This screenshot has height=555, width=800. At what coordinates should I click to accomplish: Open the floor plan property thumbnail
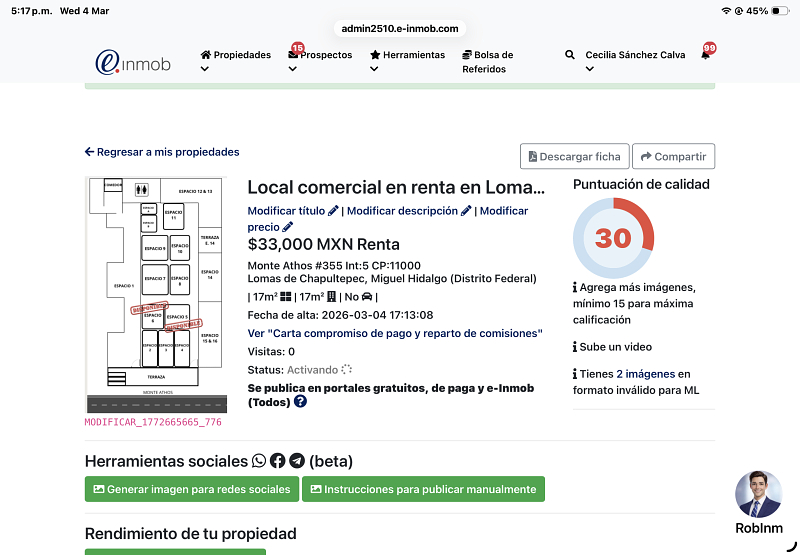point(155,294)
